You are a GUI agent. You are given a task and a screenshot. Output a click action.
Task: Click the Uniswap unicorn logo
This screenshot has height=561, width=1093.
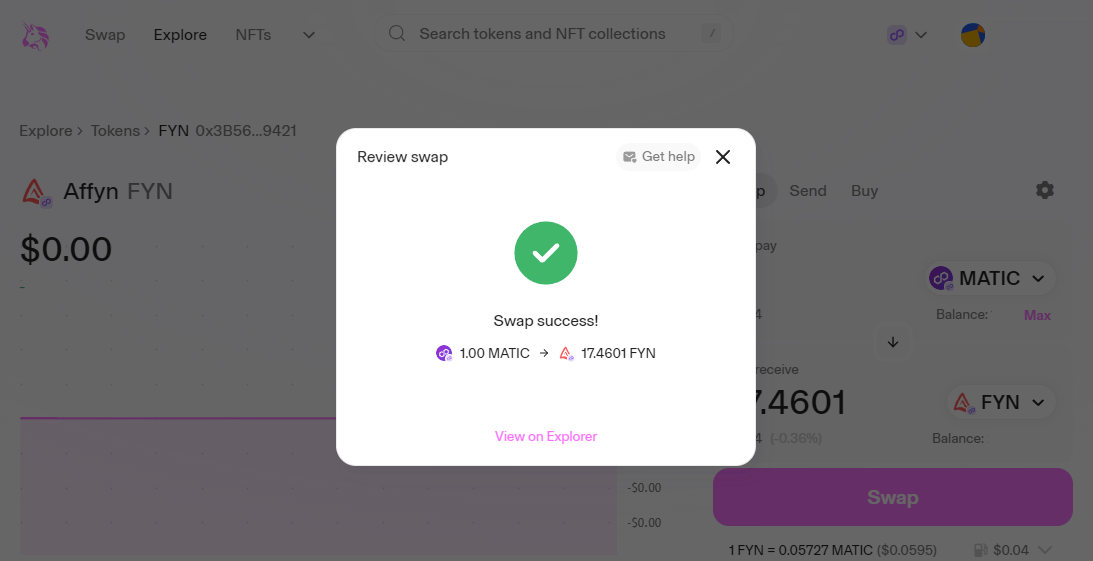(x=36, y=35)
